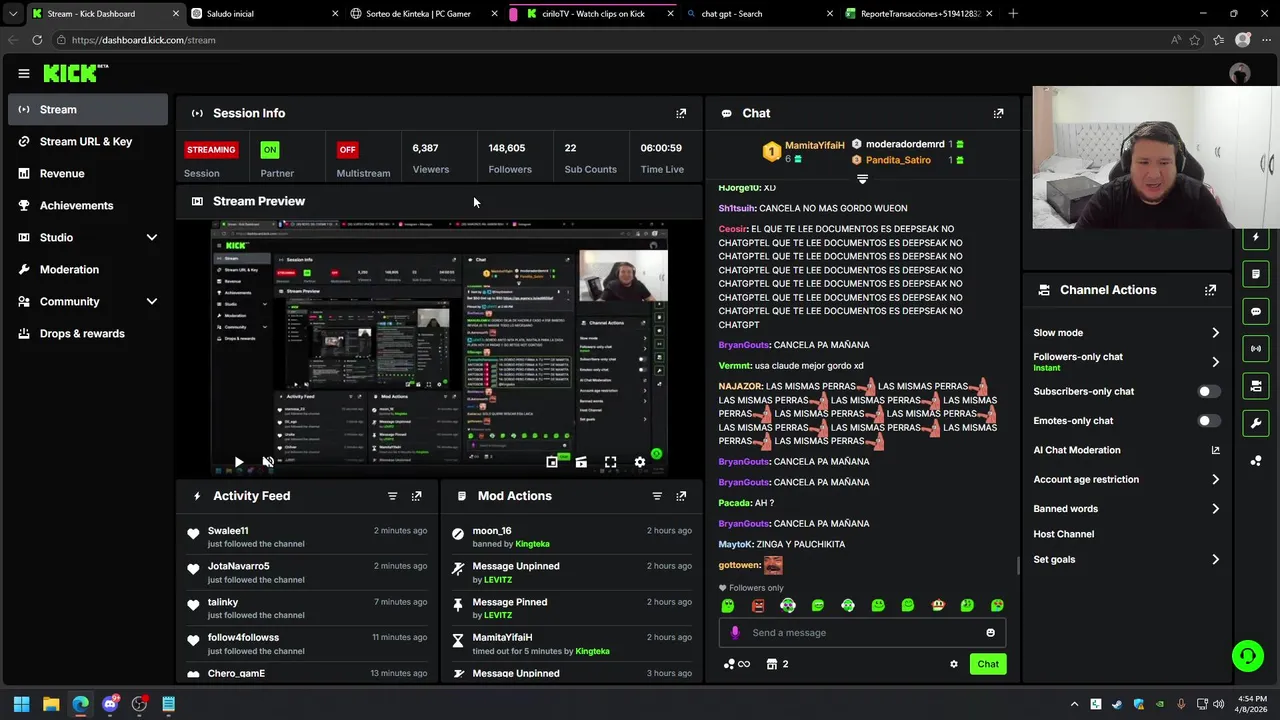Expand Slow mode options
The image size is (1280, 720).
[x=1215, y=333]
